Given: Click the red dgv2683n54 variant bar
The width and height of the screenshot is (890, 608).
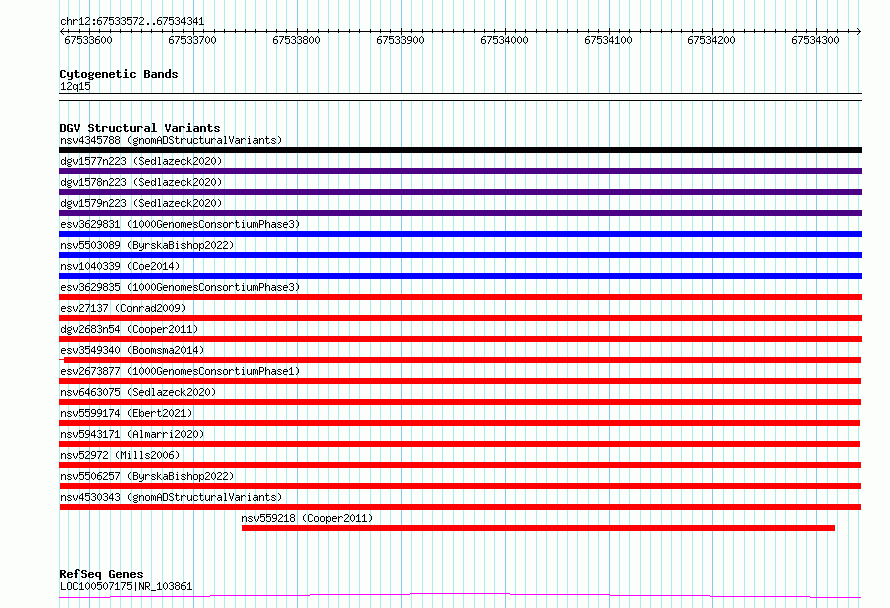Looking at the screenshot, I should [x=460, y=339].
